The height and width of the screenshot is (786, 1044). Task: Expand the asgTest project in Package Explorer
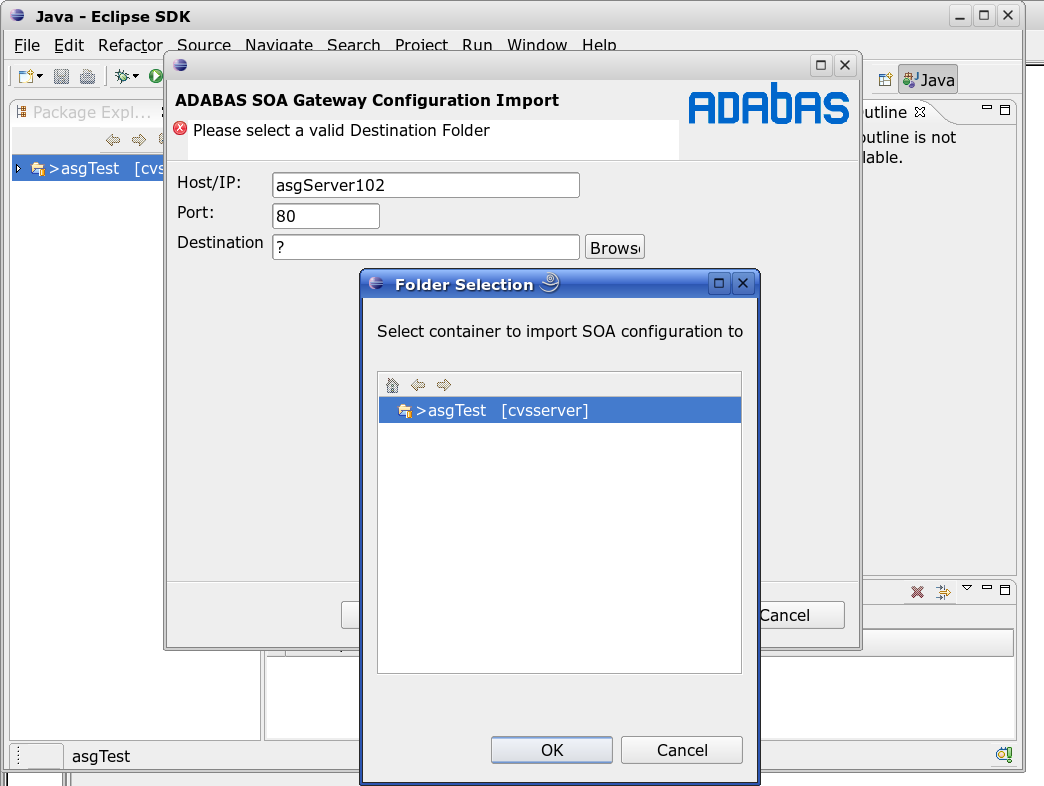coord(19,168)
